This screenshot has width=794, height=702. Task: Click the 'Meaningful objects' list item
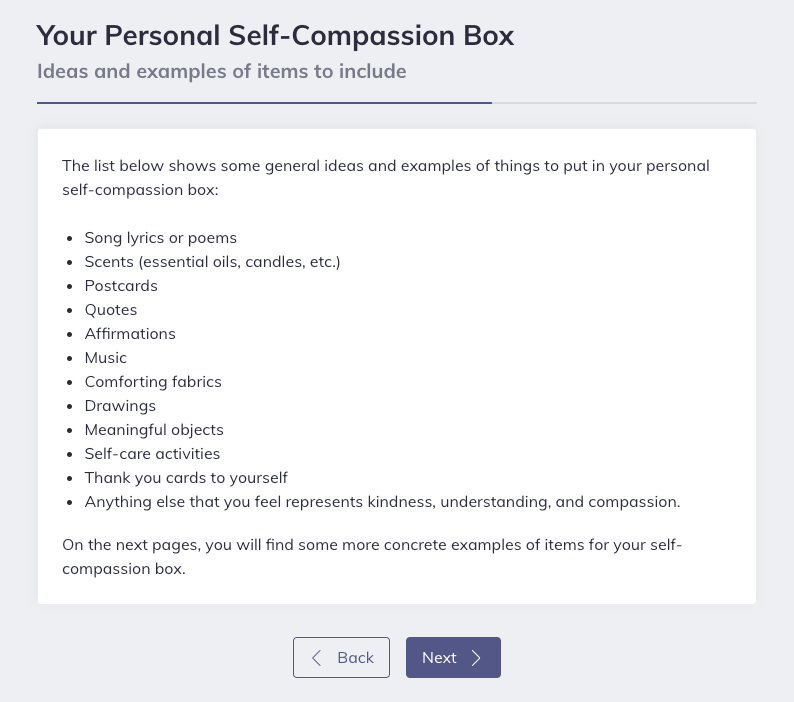pos(154,430)
